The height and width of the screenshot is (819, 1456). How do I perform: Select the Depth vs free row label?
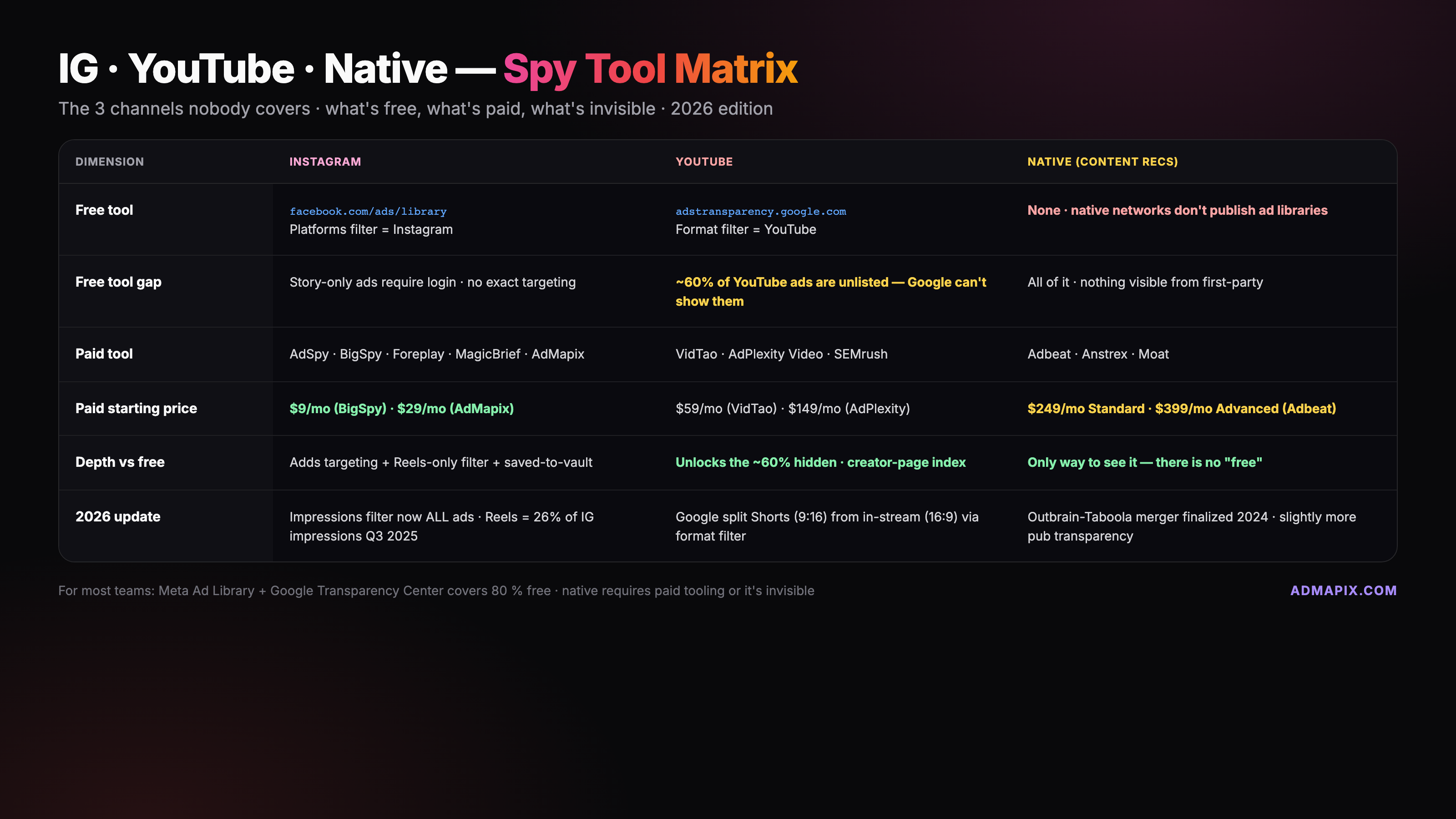pos(120,462)
